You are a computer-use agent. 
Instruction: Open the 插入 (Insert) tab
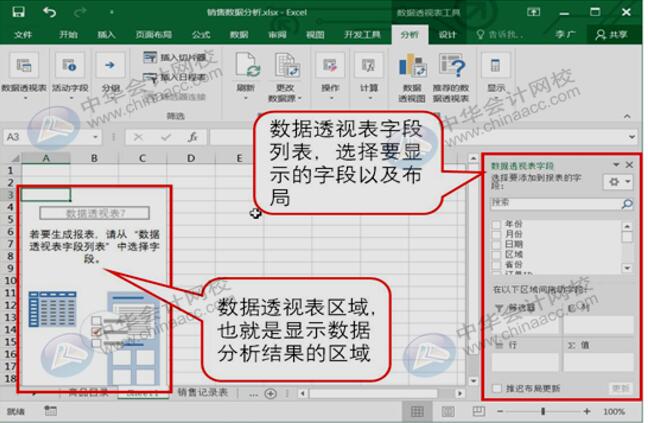(x=106, y=34)
